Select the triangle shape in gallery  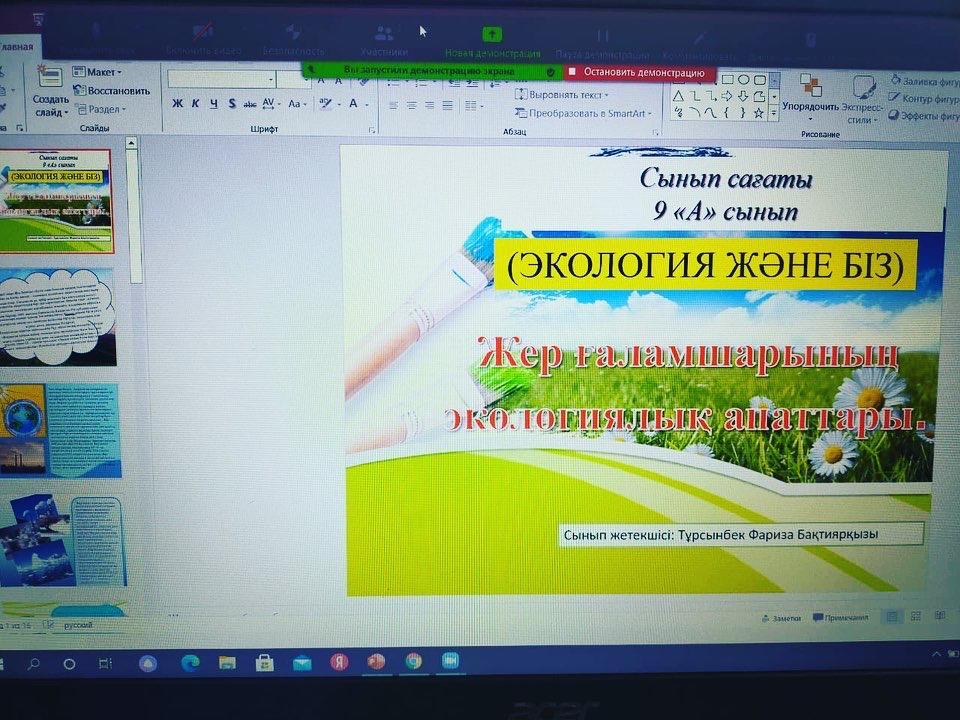678,96
